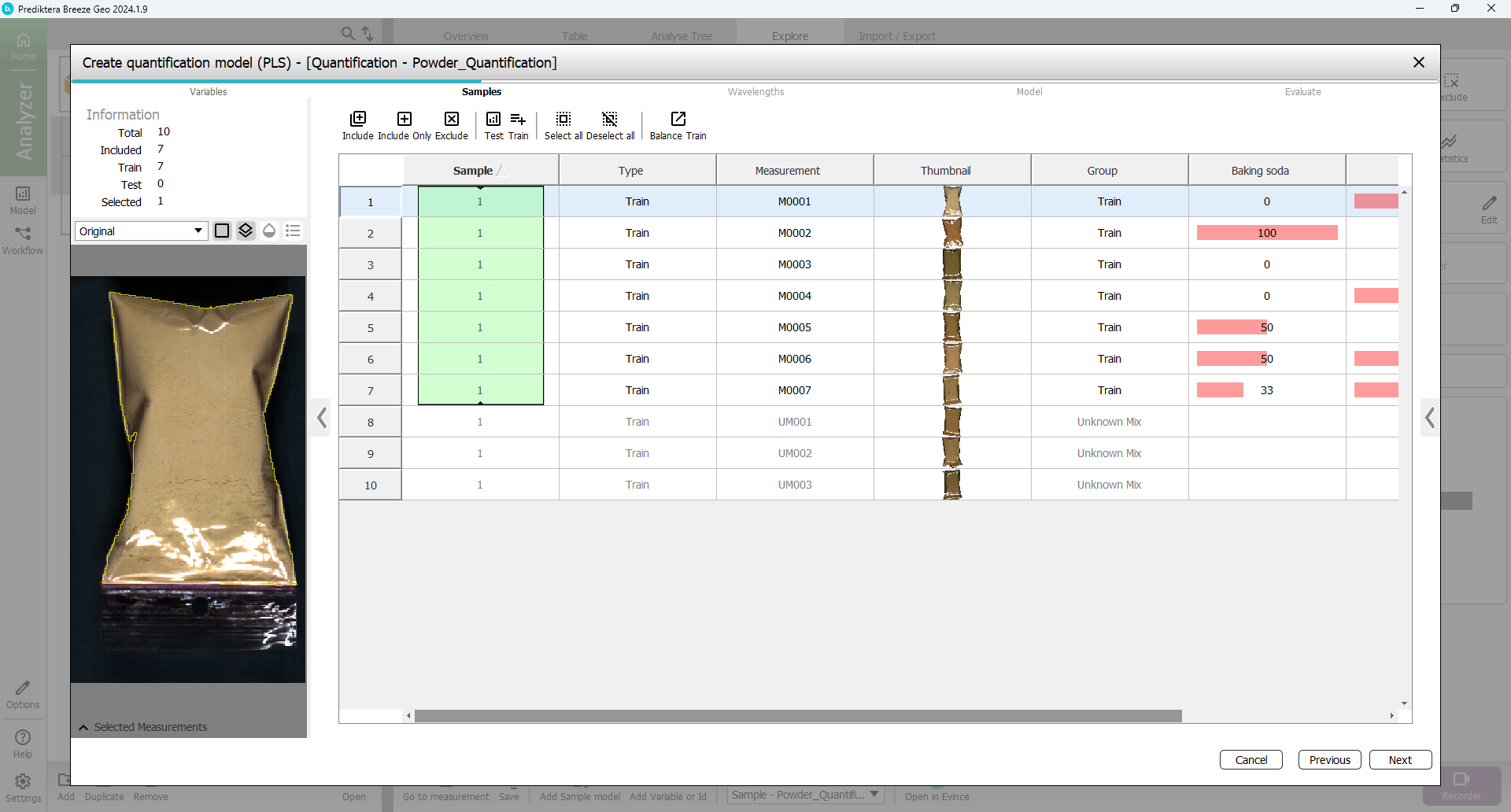Set selected samples as Test
The height and width of the screenshot is (812, 1511).
[x=493, y=120]
